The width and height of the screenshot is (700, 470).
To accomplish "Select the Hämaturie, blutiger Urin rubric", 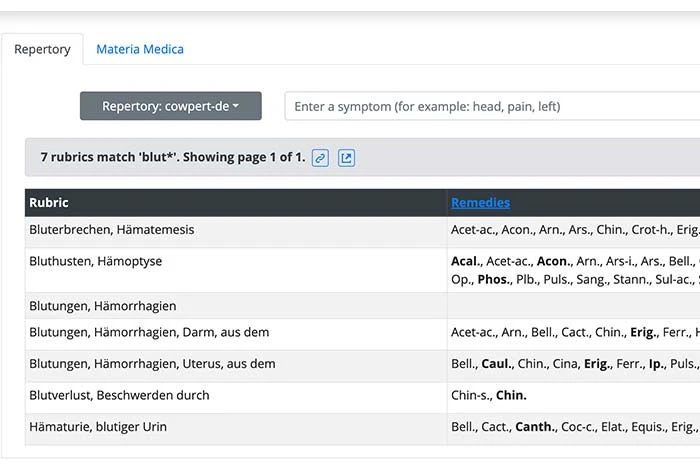I will click(98, 427).
